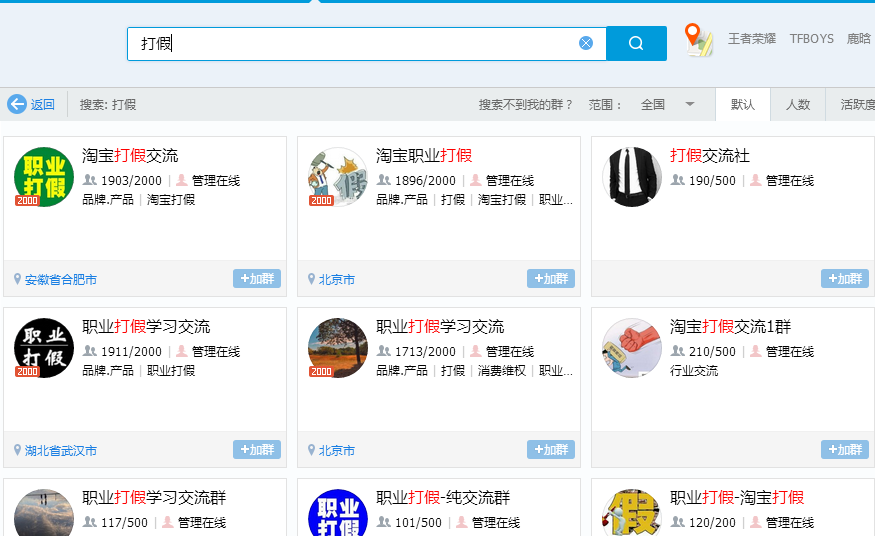Open the group title 职业打假学习交流群

coord(154,498)
